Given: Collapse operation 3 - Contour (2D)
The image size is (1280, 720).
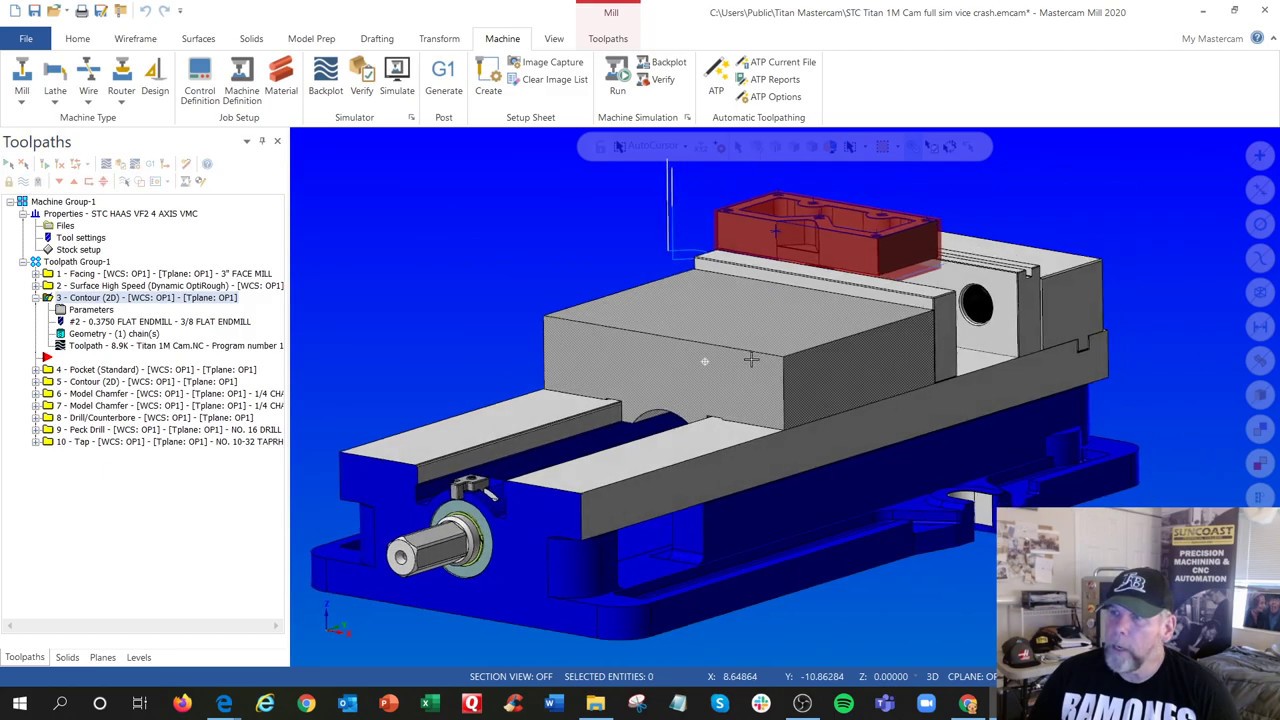Looking at the screenshot, I should (35, 298).
